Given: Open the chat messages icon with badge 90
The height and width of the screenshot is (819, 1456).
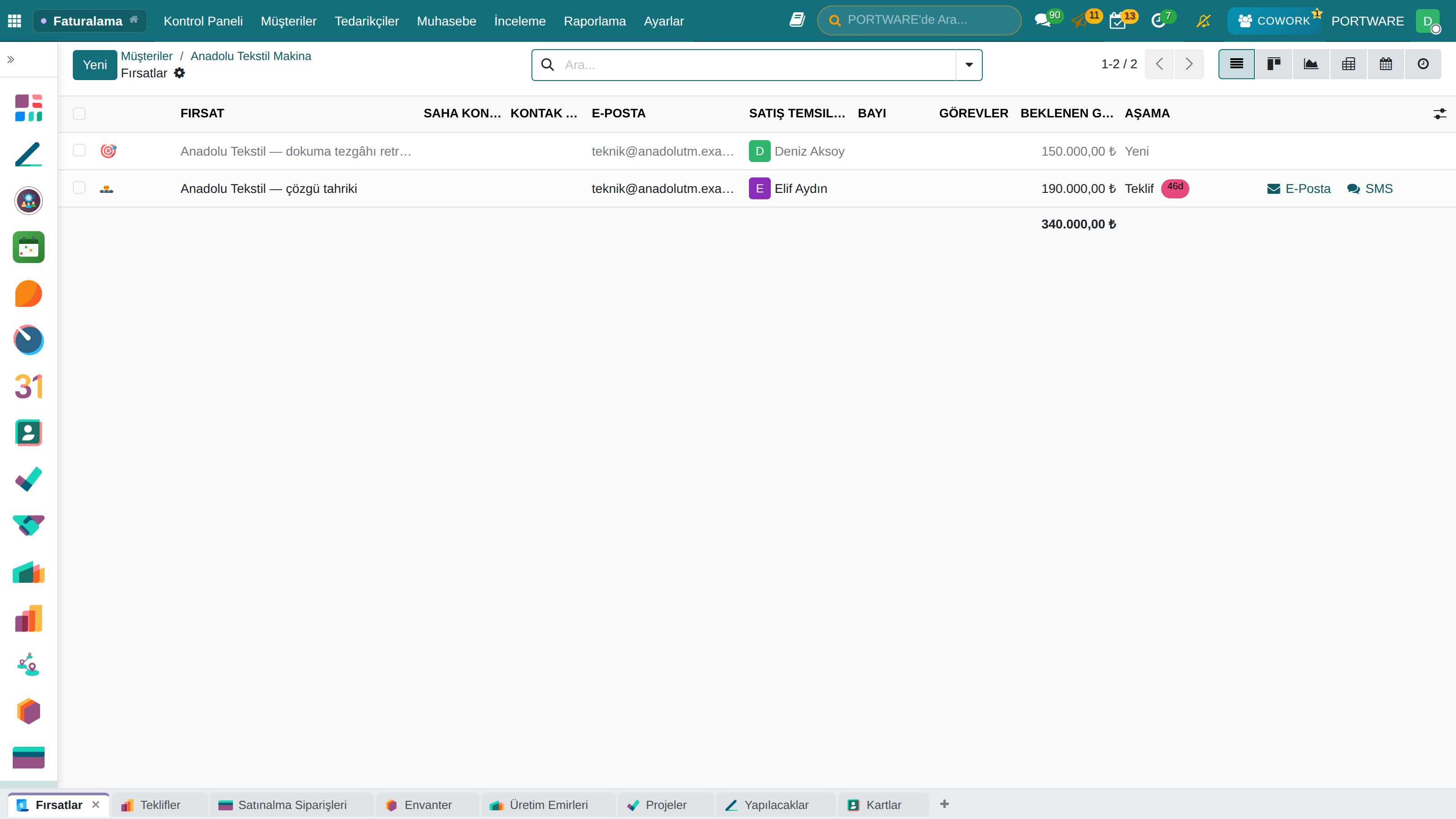Looking at the screenshot, I should (1043, 21).
